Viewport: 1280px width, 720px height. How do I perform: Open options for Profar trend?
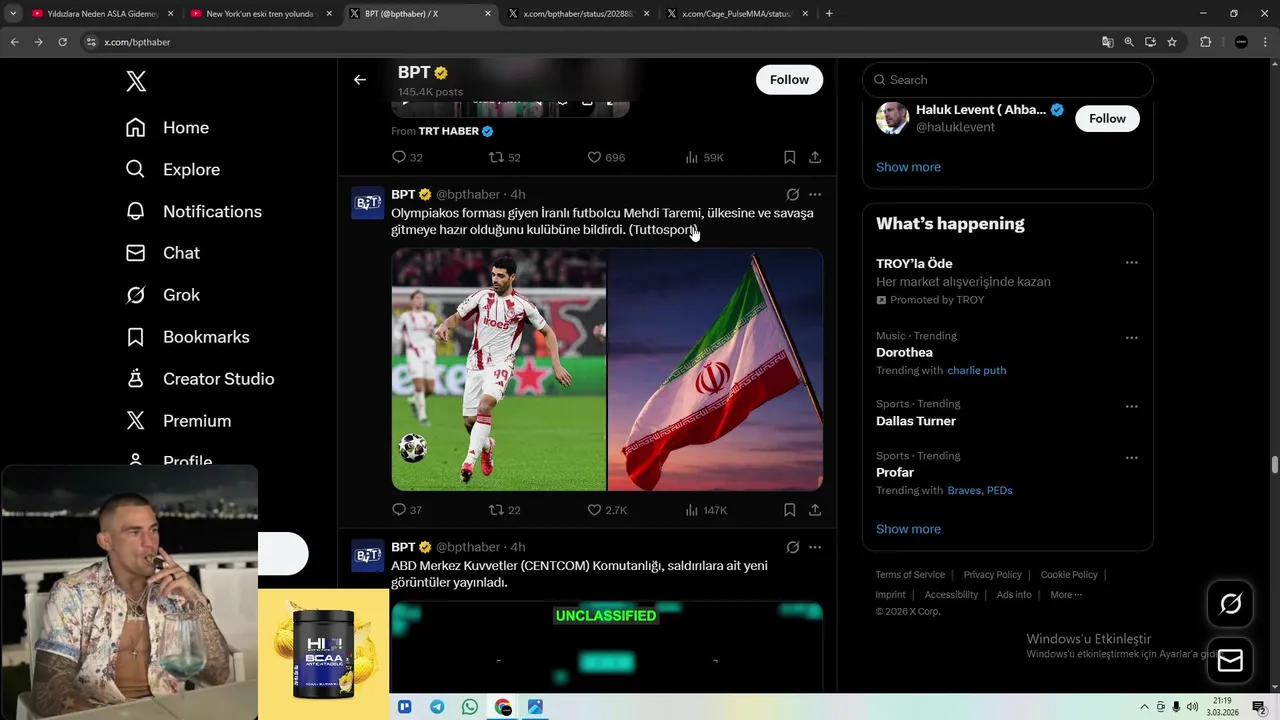point(1131,458)
